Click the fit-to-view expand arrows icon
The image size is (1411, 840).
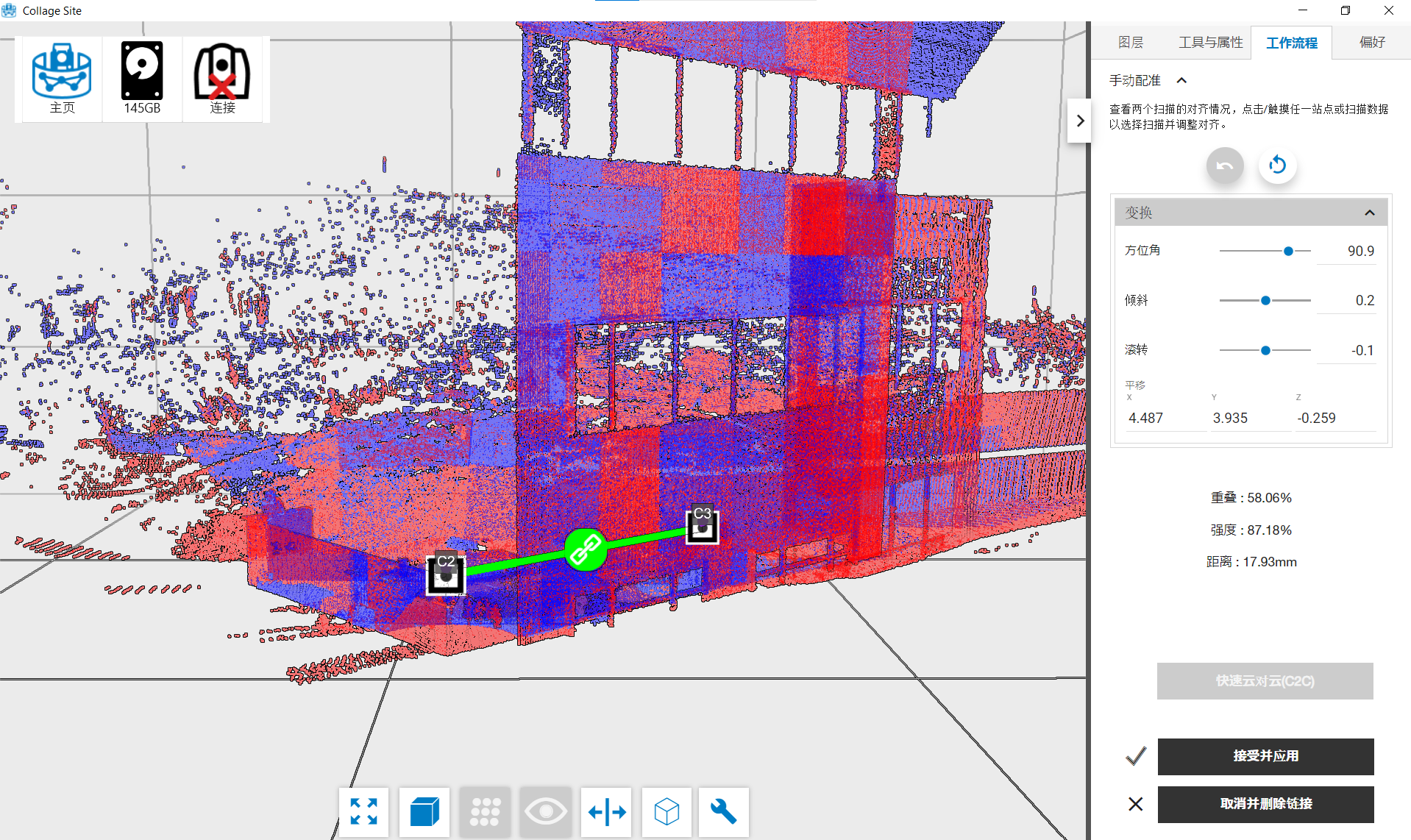pyautogui.click(x=364, y=812)
